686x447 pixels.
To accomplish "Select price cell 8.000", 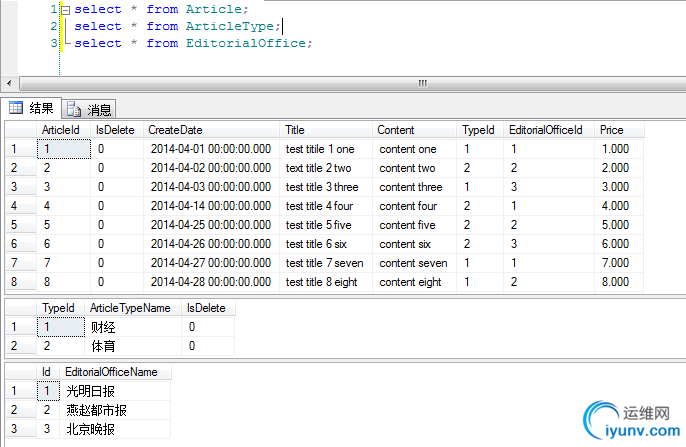I will pyautogui.click(x=619, y=282).
